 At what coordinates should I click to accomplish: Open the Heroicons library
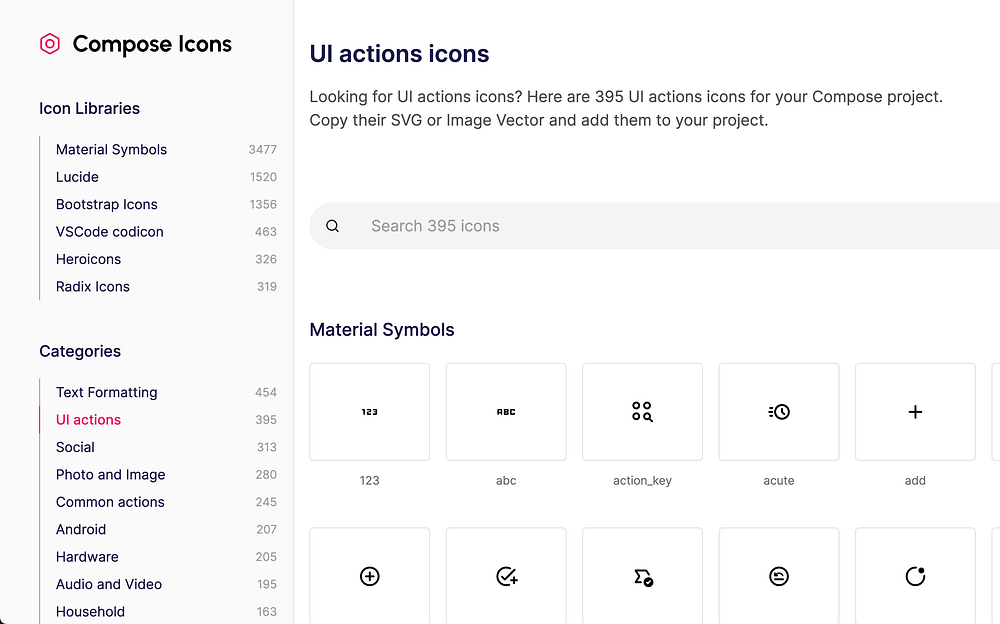[88, 259]
